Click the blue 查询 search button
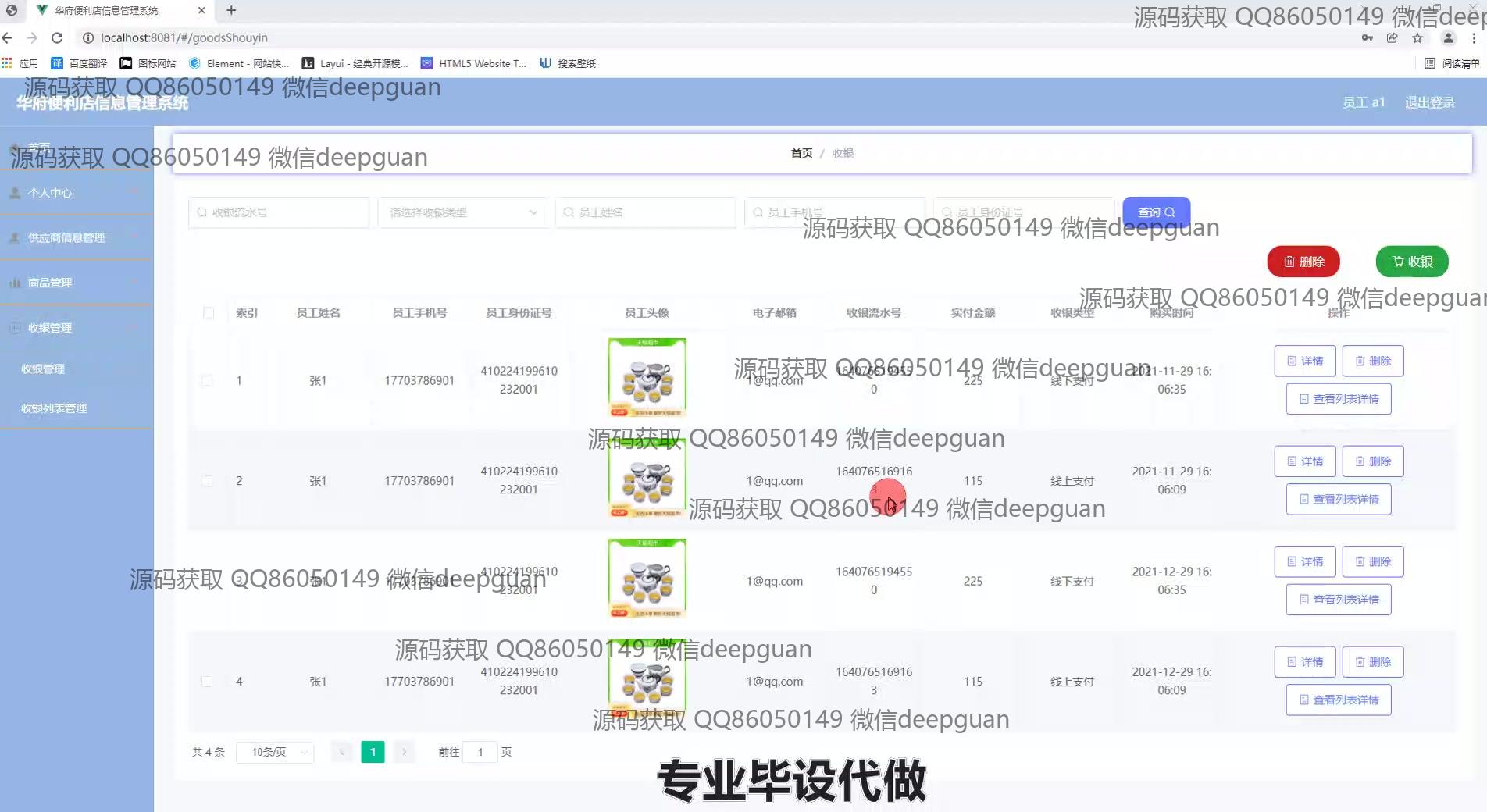The width and height of the screenshot is (1487, 812). point(1156,212)
